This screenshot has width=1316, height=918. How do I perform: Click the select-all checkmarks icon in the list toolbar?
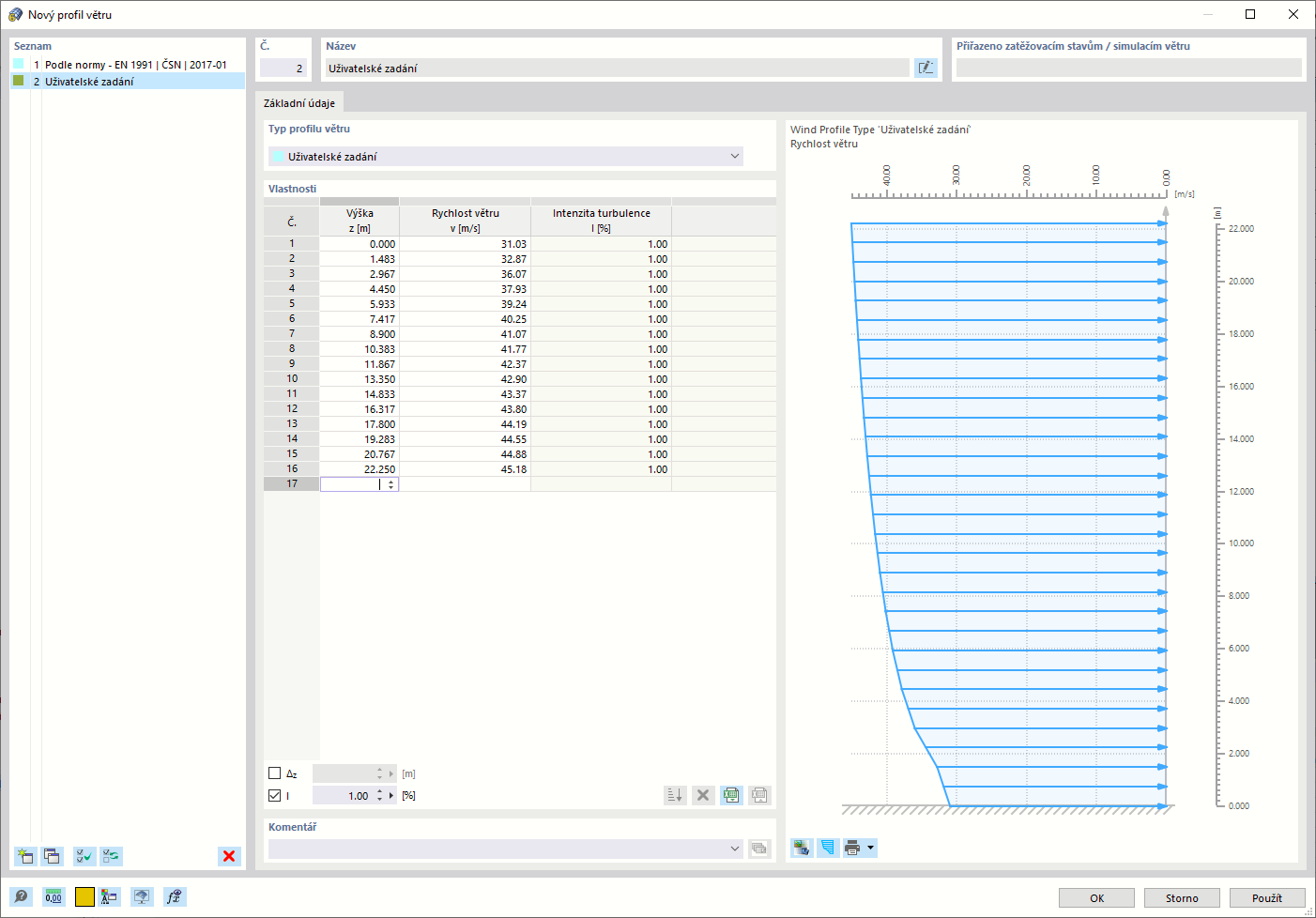tap(84, 856)
